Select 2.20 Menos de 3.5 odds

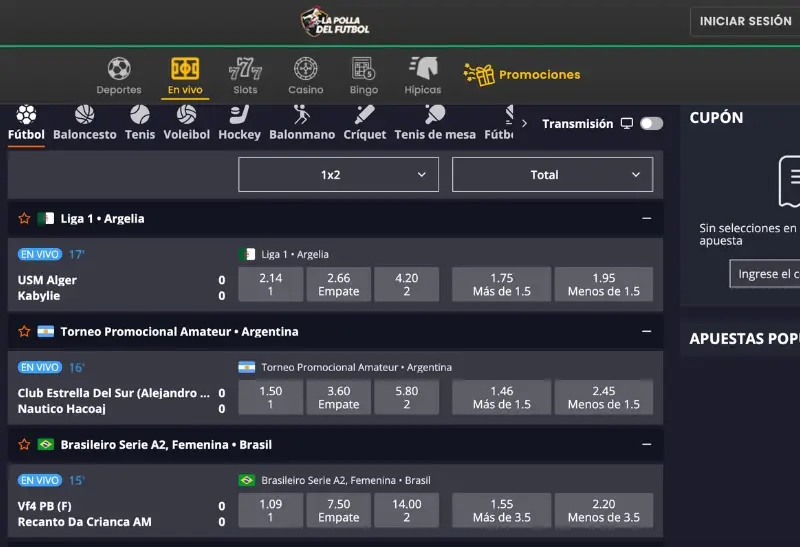604,510
